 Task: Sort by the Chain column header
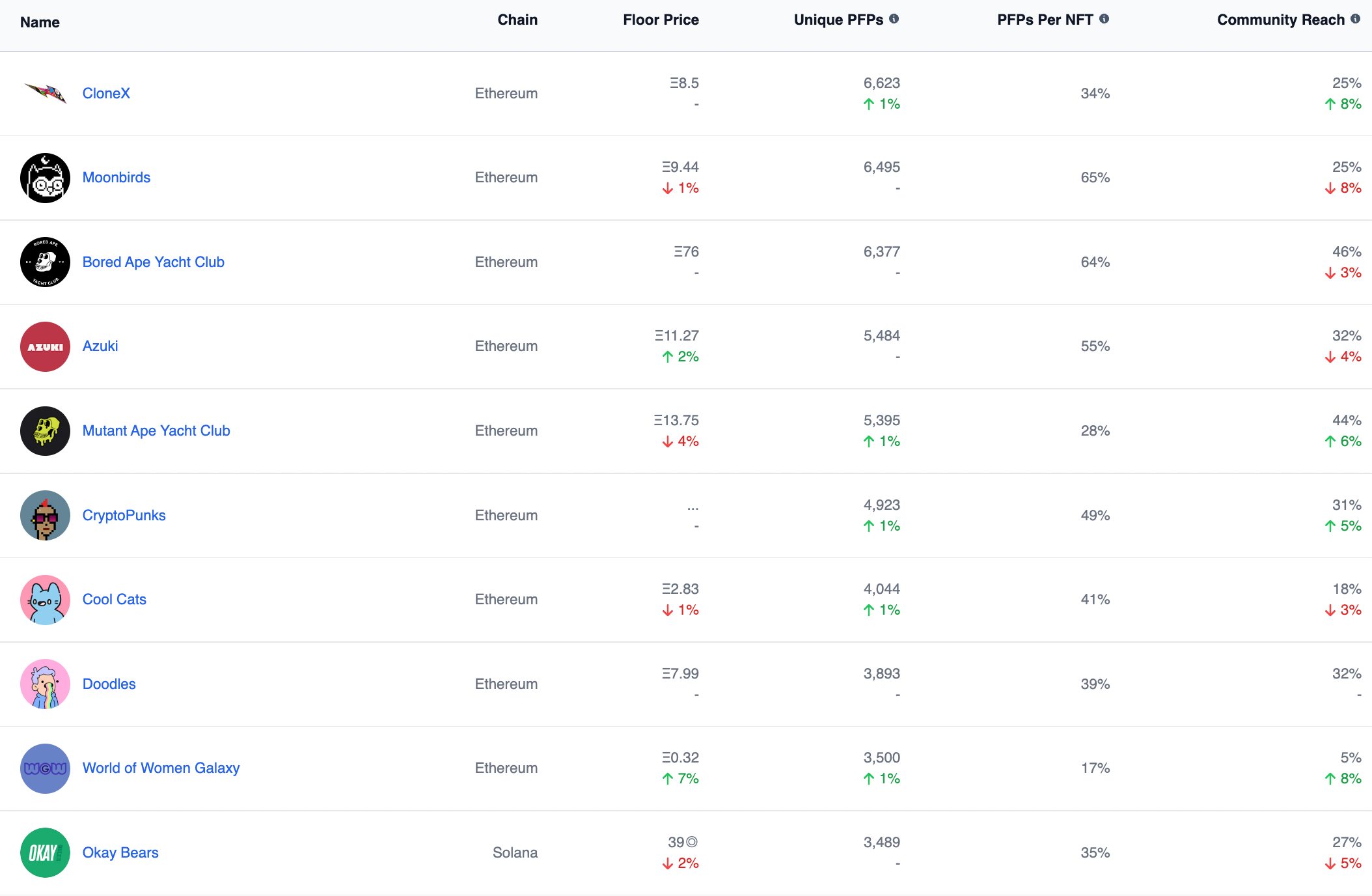click(x=517, y=20)
